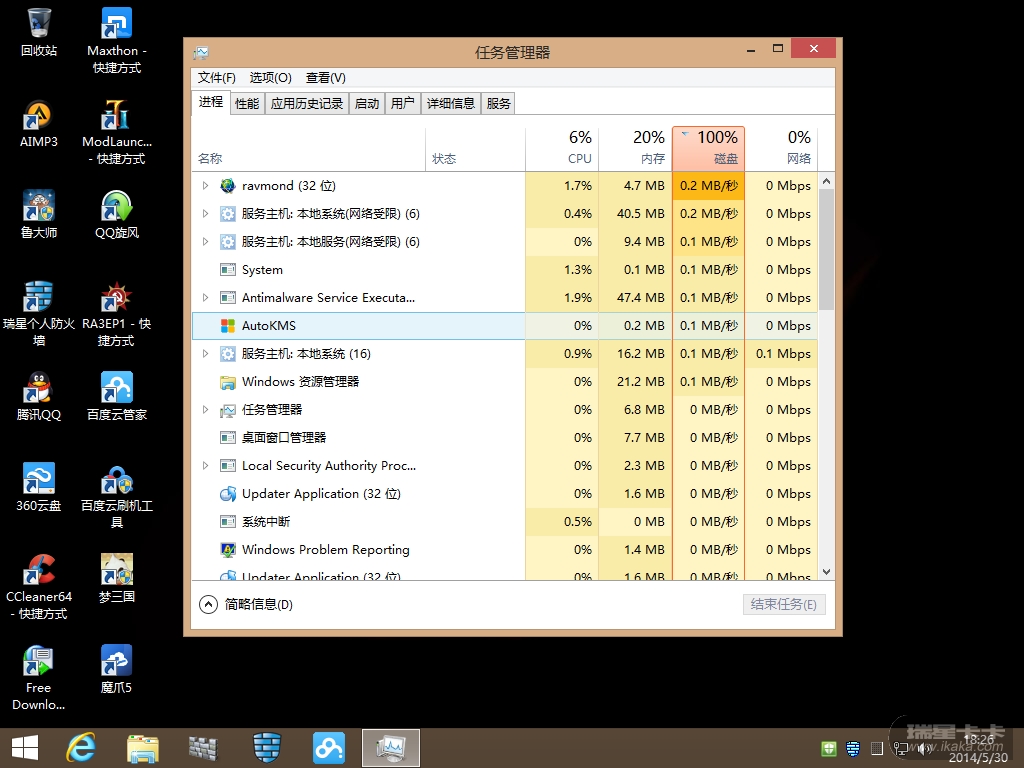The width and height of the screenshot is (1024, 768).
Task: Click the process list scroll down arrow
Action: pos(826,571)
